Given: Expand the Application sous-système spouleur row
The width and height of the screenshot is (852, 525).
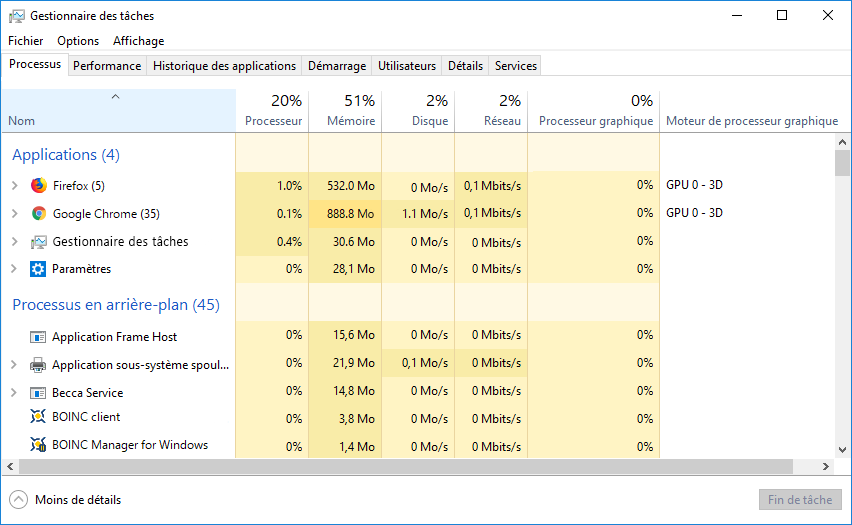Looking at the screenshot, I should 15,365.
